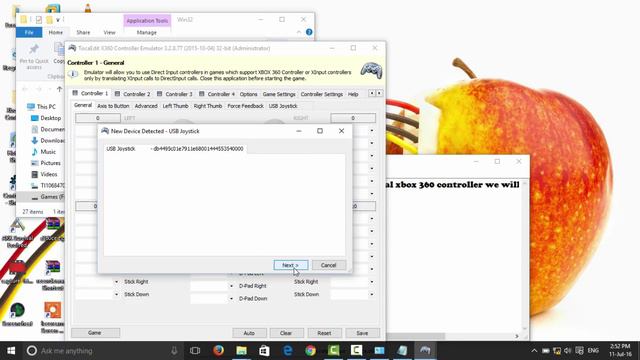The height and width of the screenshot is (360, 640).
Task: Open the taskbar clock and date
Action: click(620, 351)
